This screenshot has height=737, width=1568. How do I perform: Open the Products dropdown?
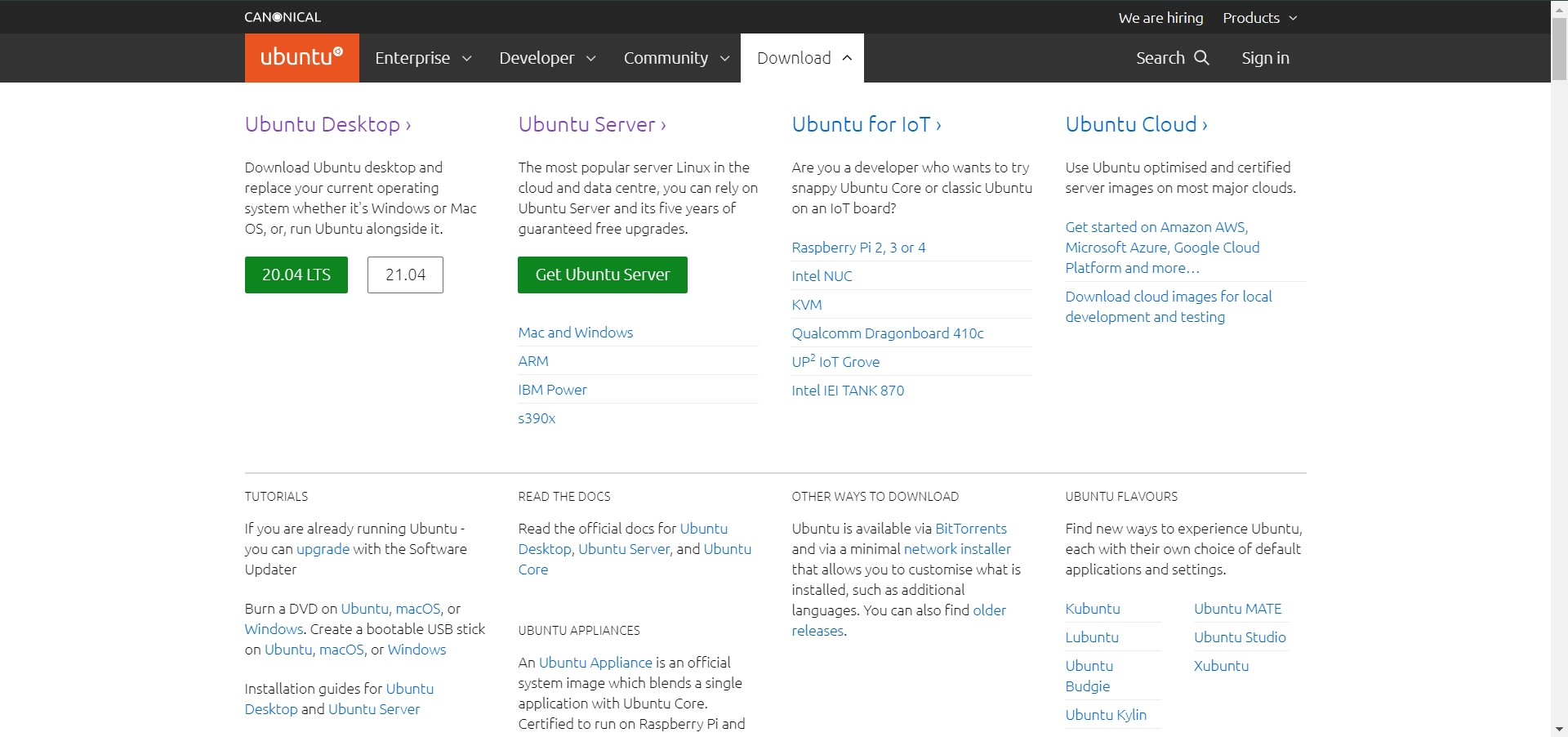[x=1259, y=18]
